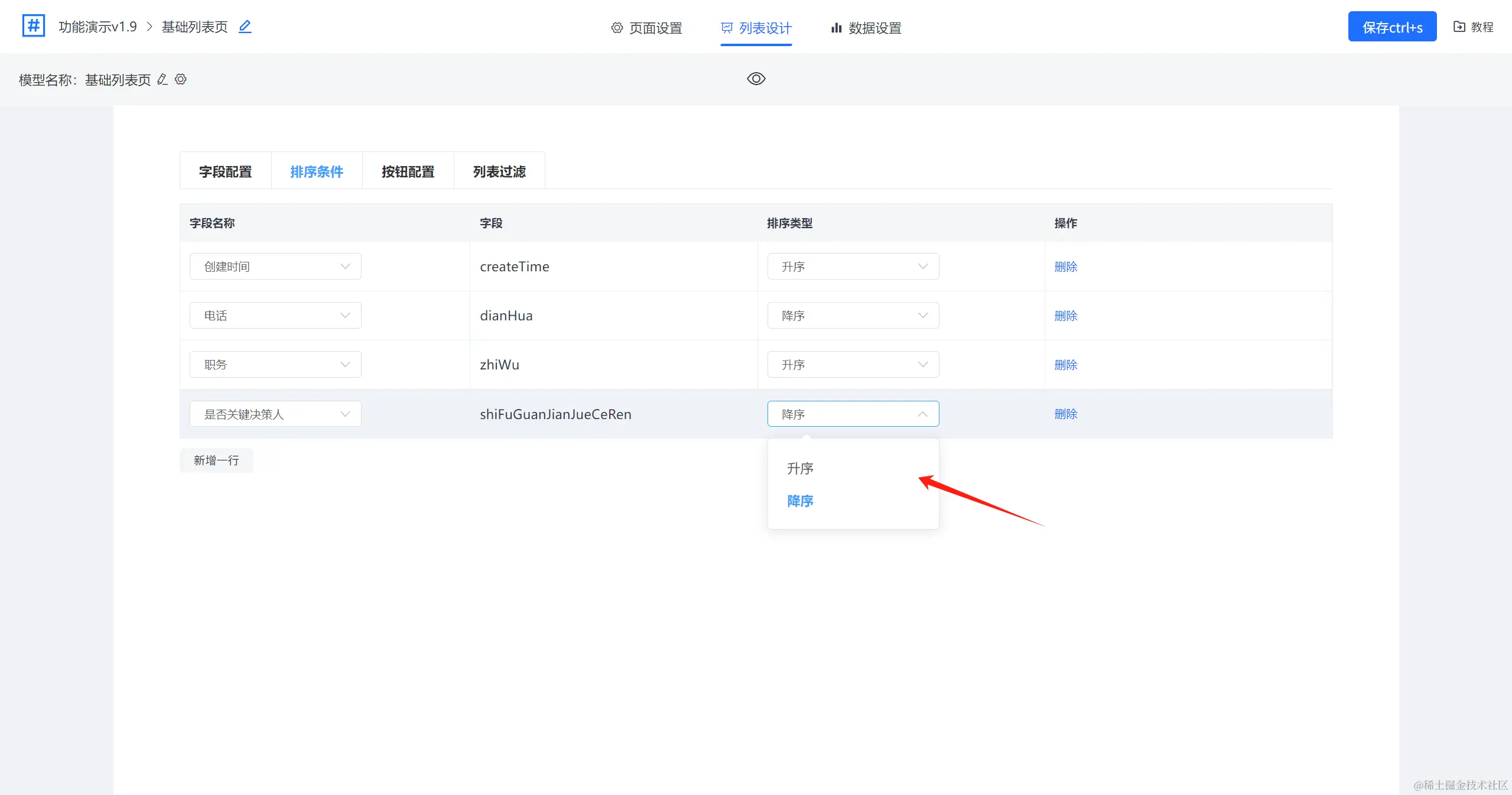Toggle the eye preview icon

click(756, 79)
